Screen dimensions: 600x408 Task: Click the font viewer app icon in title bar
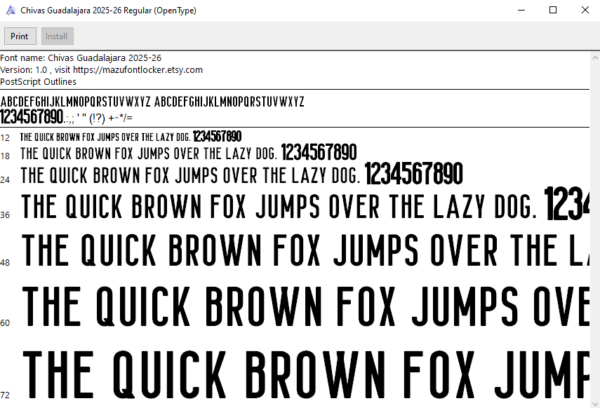(x=11, y=10)
